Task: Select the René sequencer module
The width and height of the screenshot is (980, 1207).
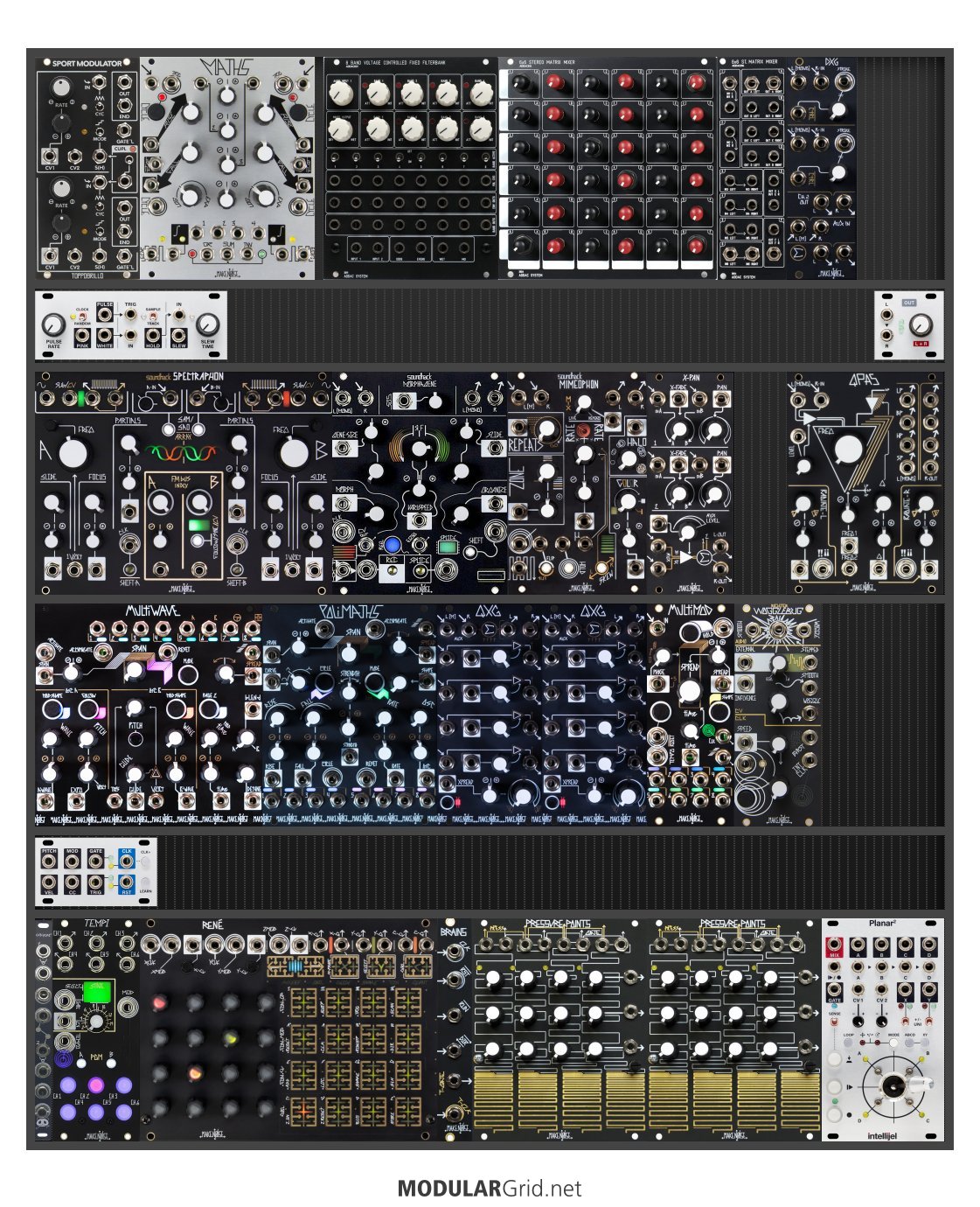Action: [x=288, y=1029]
